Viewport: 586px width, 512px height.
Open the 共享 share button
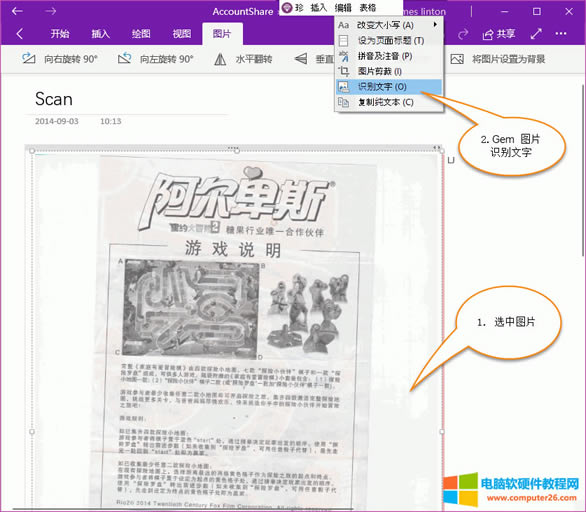499,34
